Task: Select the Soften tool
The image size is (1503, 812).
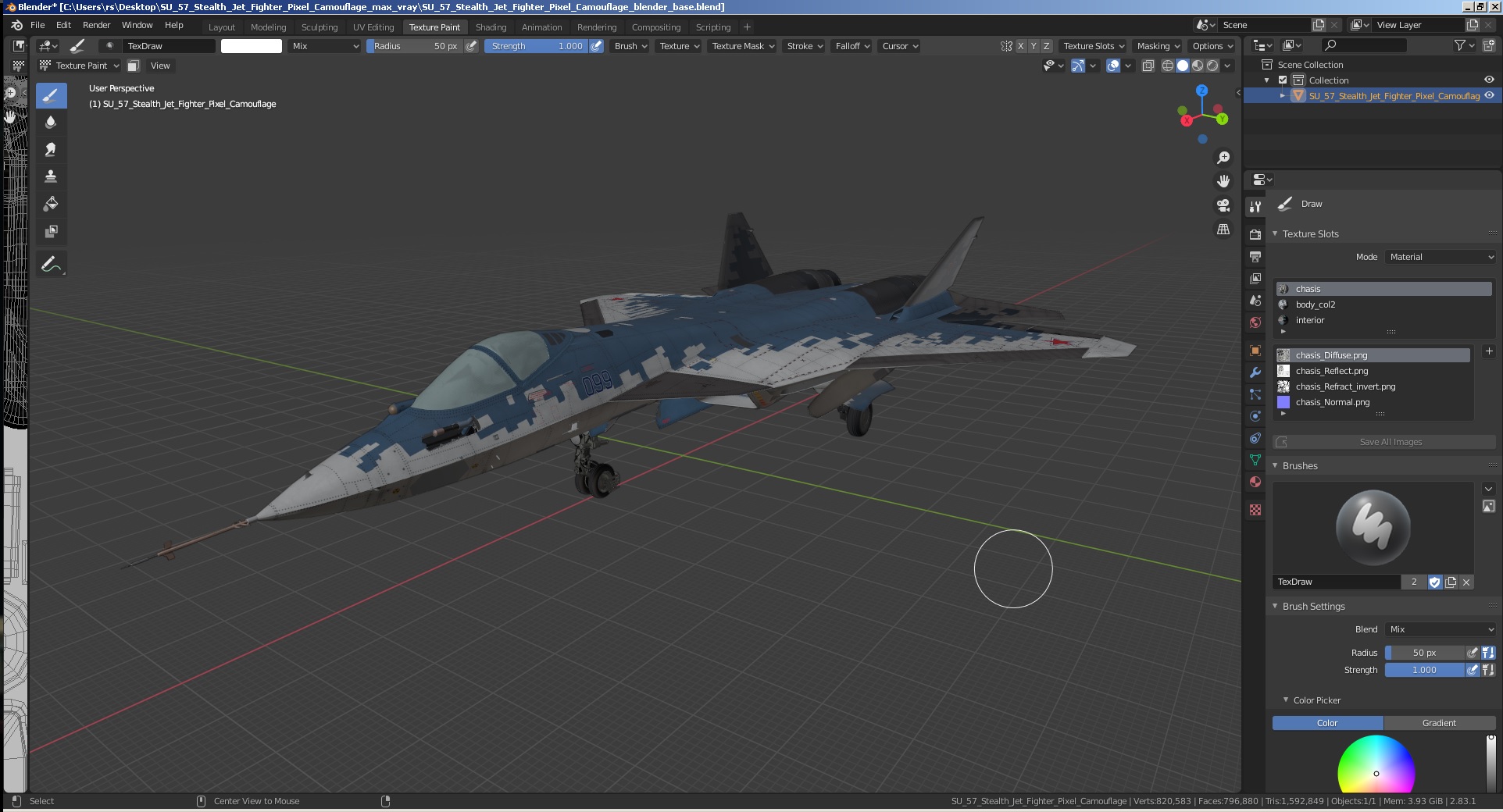Action: click(51, 122)
